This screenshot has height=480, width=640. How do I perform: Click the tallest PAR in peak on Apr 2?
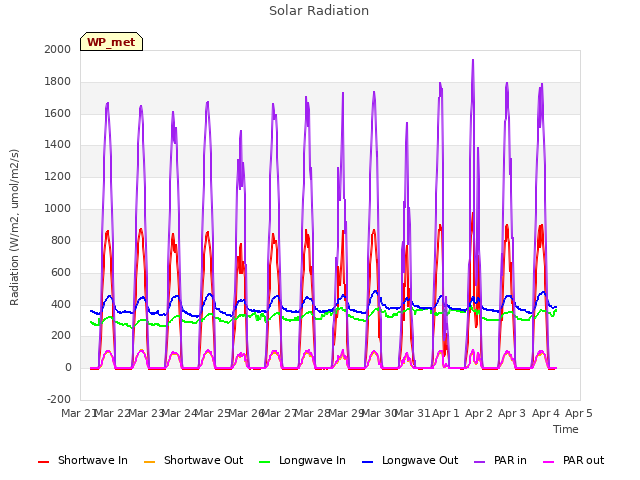473,61
